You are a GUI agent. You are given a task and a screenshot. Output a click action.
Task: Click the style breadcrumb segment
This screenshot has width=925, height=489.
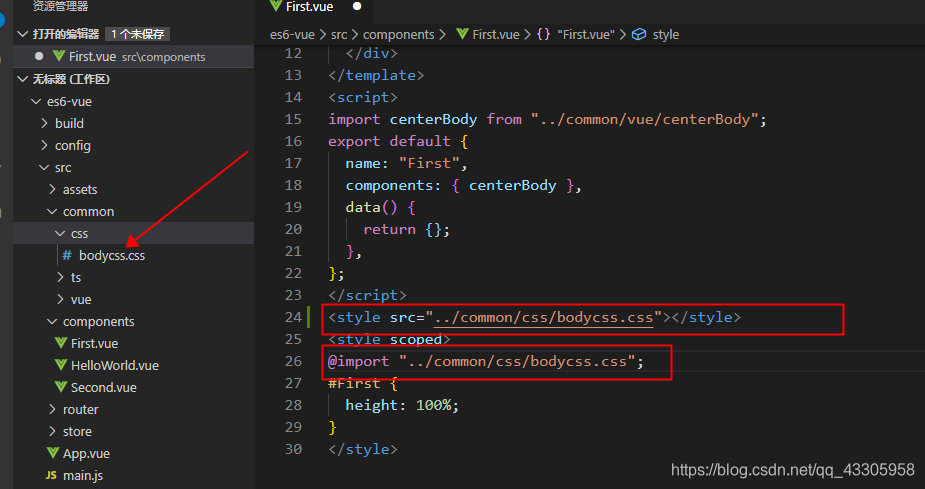pos(665,34)
